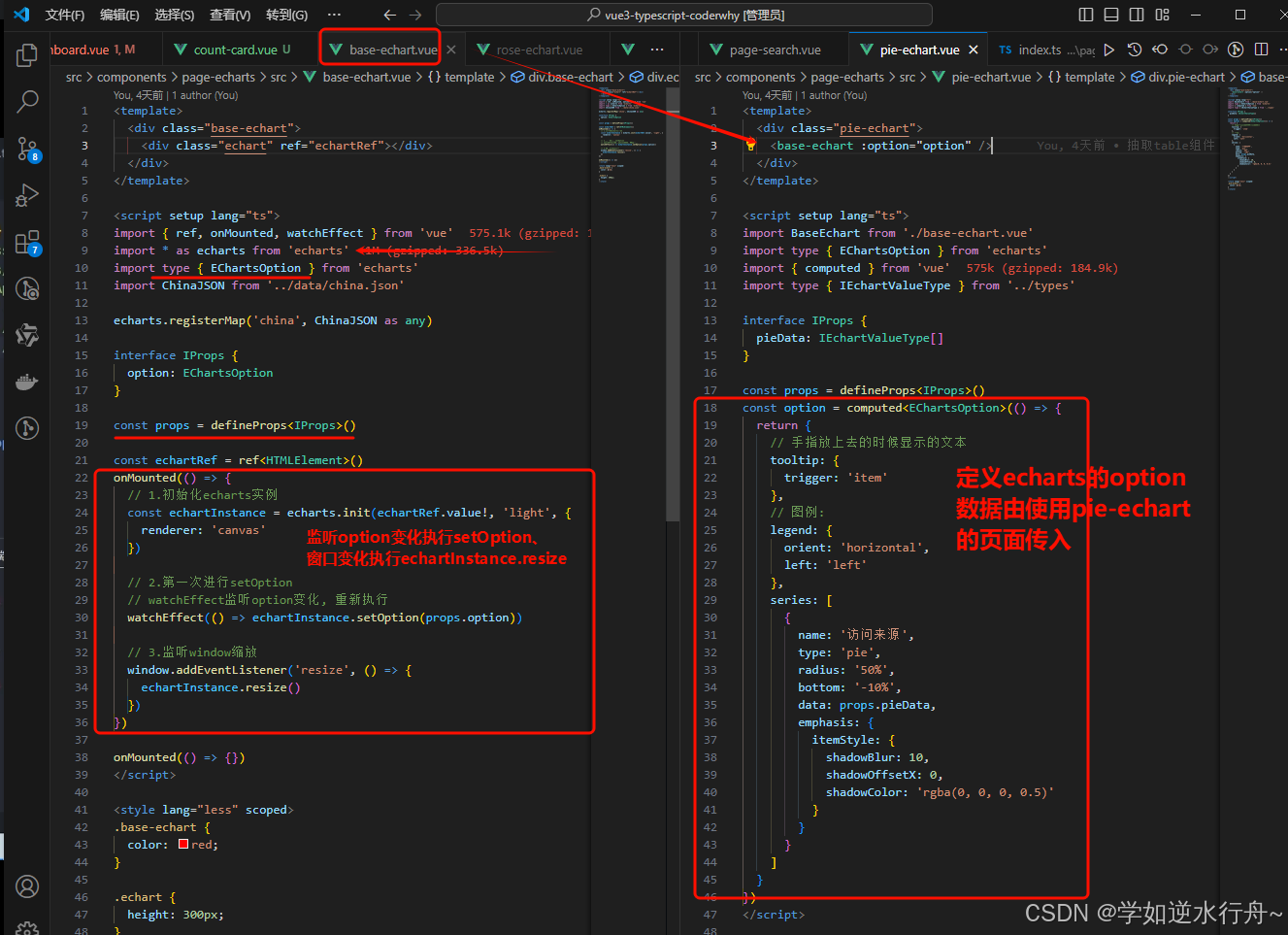This screenshot has width=1288, height=935.
Task: Click 'echartInstance.resize()' on line 34
Action: [220, 687]
